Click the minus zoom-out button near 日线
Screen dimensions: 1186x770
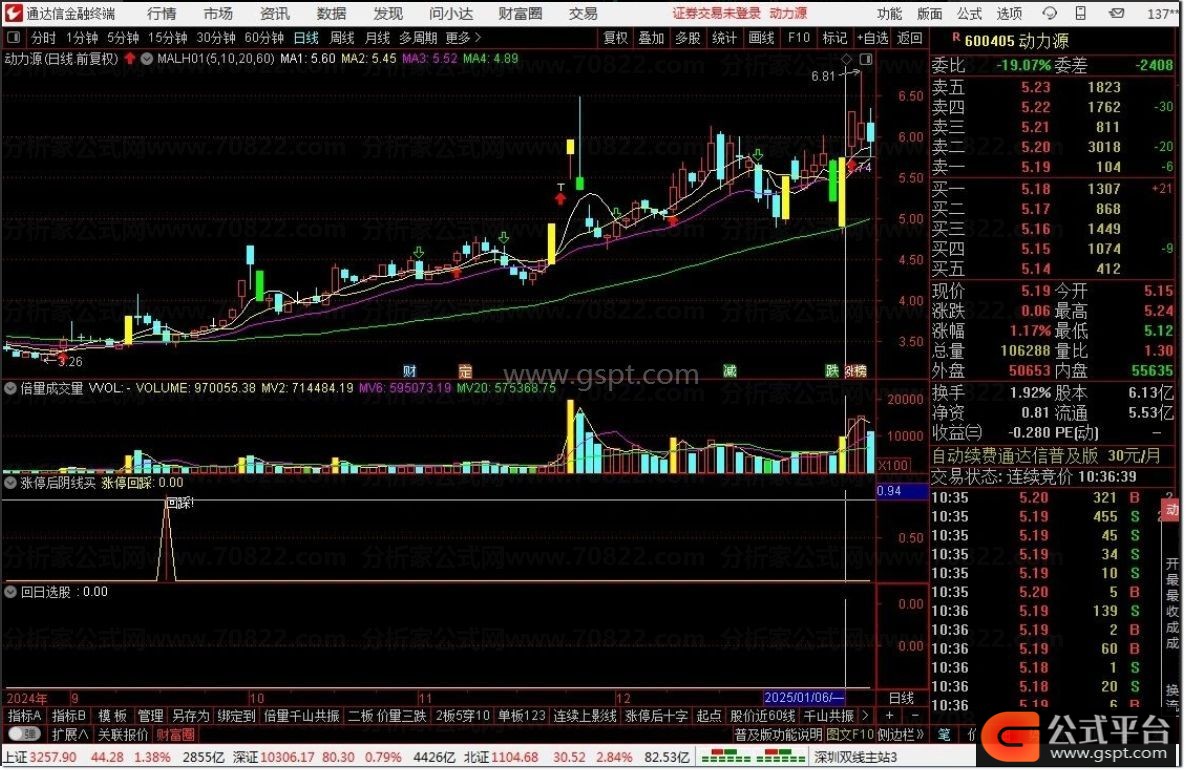click(x=915, y=715)
